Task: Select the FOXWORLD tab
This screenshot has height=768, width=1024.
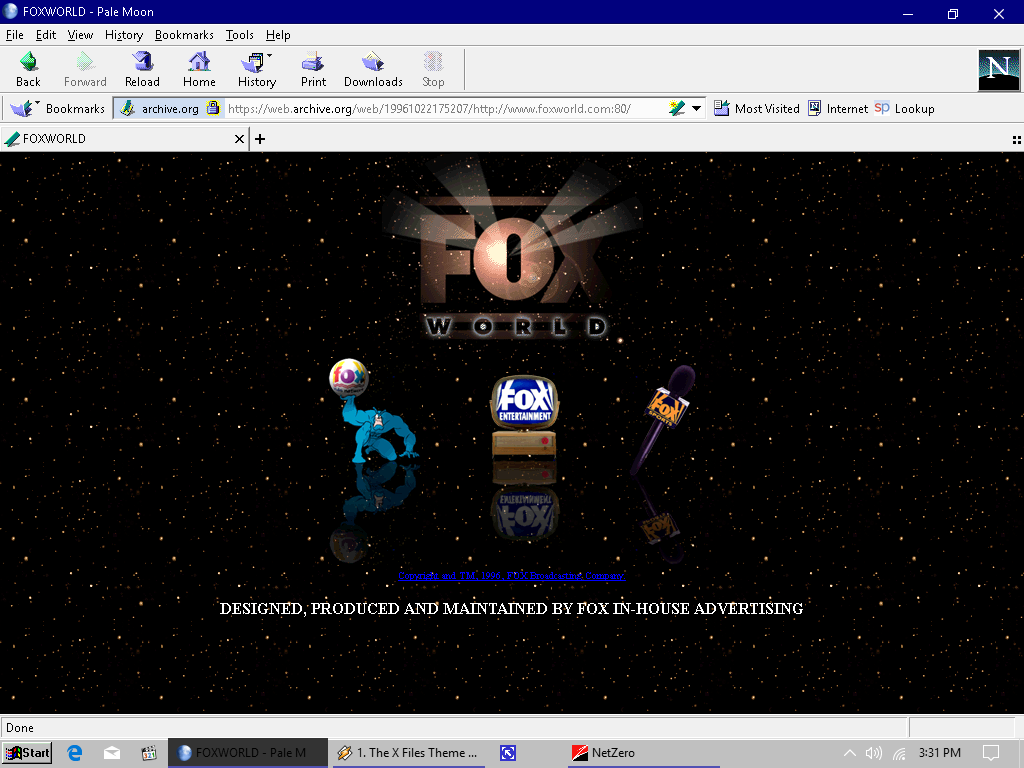Action: point(124,138)
